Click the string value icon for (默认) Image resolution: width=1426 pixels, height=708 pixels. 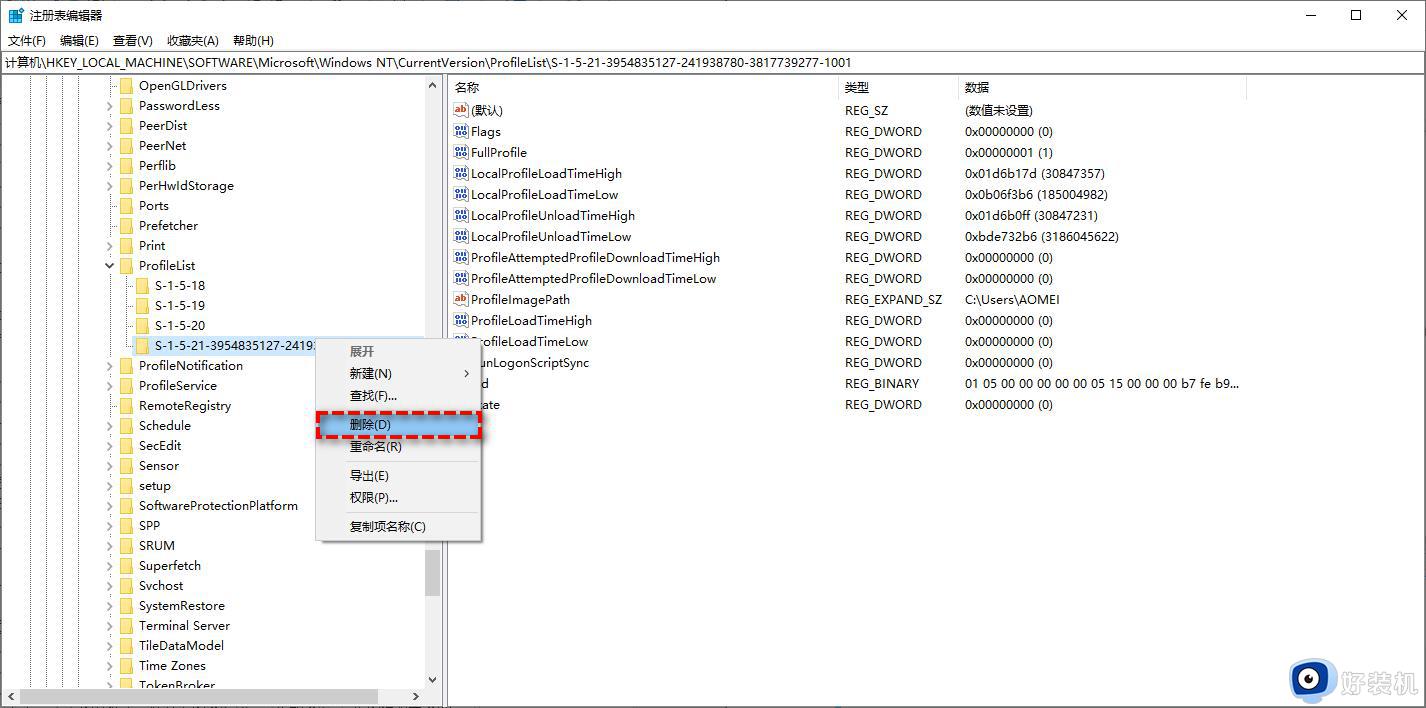461,110
